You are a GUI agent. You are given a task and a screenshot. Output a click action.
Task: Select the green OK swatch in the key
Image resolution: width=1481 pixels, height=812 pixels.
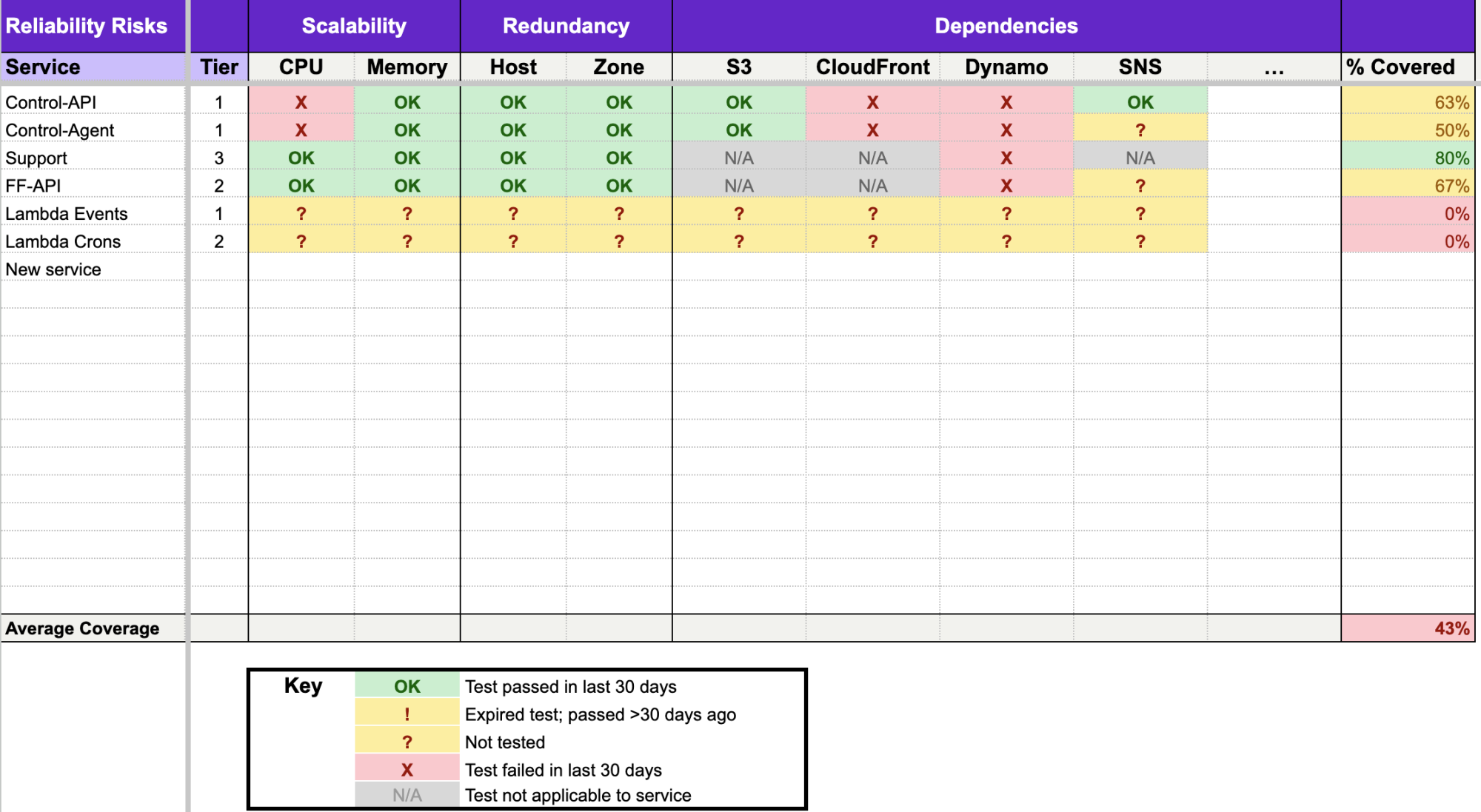[x=407, y=685]
